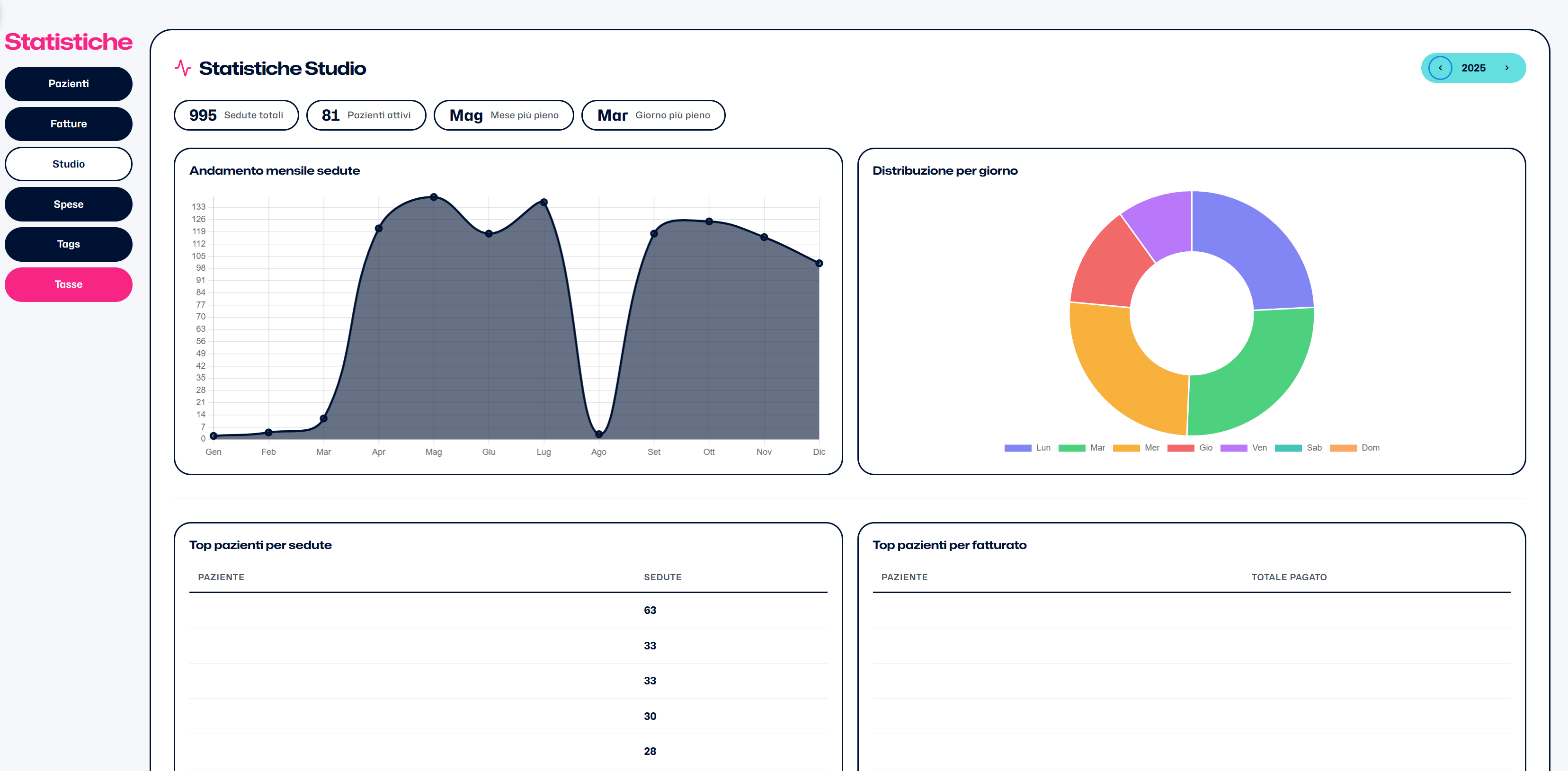Click the Dic data point on chart
The height and width of the screenshot is (771, 1568).
click(x=820, y=264)
